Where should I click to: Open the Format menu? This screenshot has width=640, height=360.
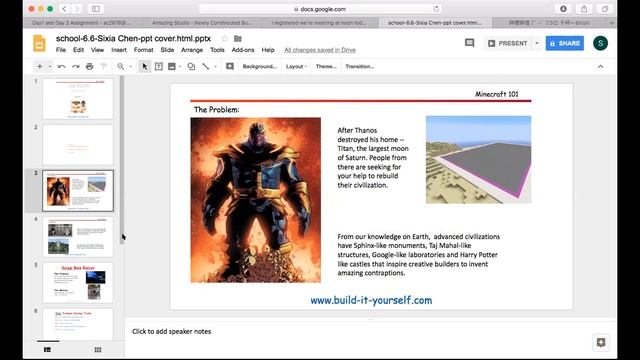(x=144, y=50)
